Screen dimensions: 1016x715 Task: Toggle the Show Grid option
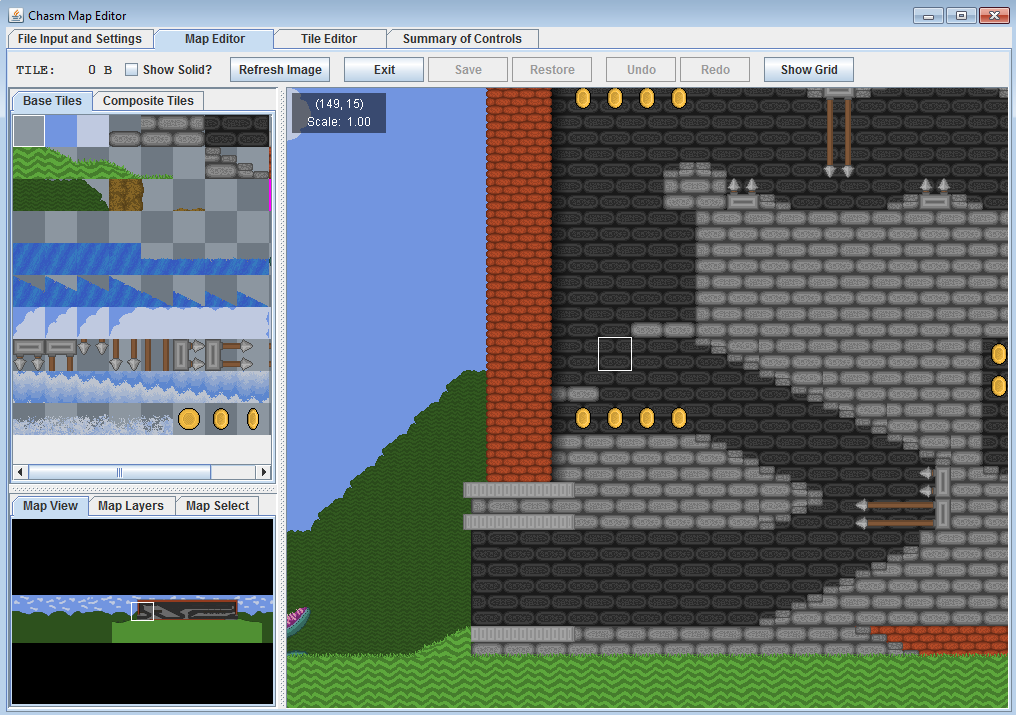(x=808, y=69)
